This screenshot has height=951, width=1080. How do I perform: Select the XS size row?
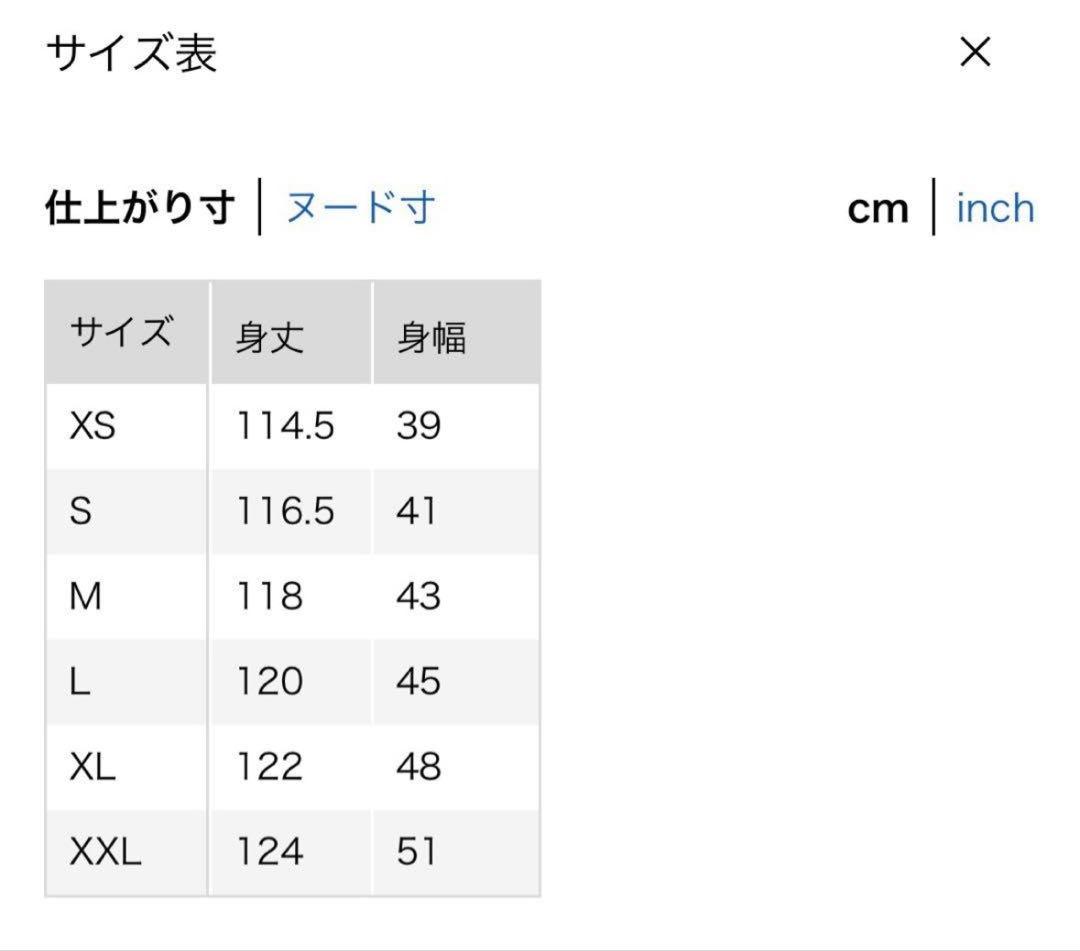click(x=293, y=426)
